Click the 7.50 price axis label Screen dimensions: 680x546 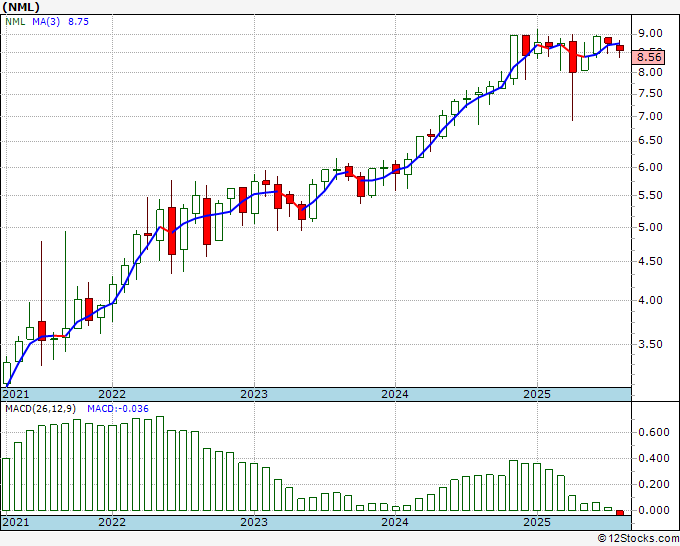(x=650, y=94)
